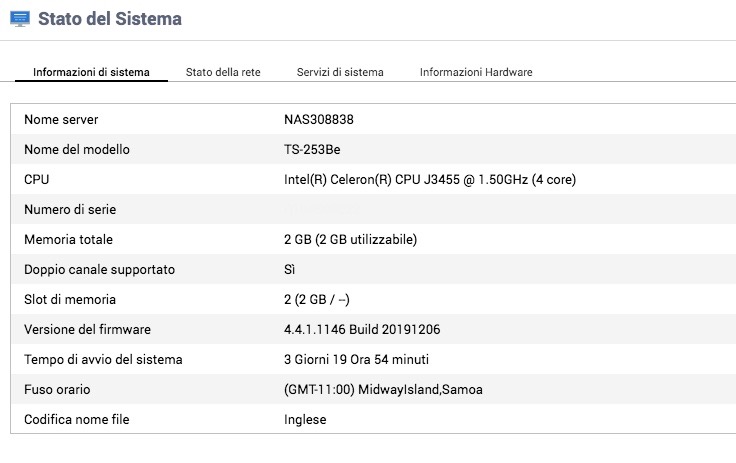736x463 pixels.
Task: Click the Doppio canale supportato label
Action: click(x=99, y=270)
